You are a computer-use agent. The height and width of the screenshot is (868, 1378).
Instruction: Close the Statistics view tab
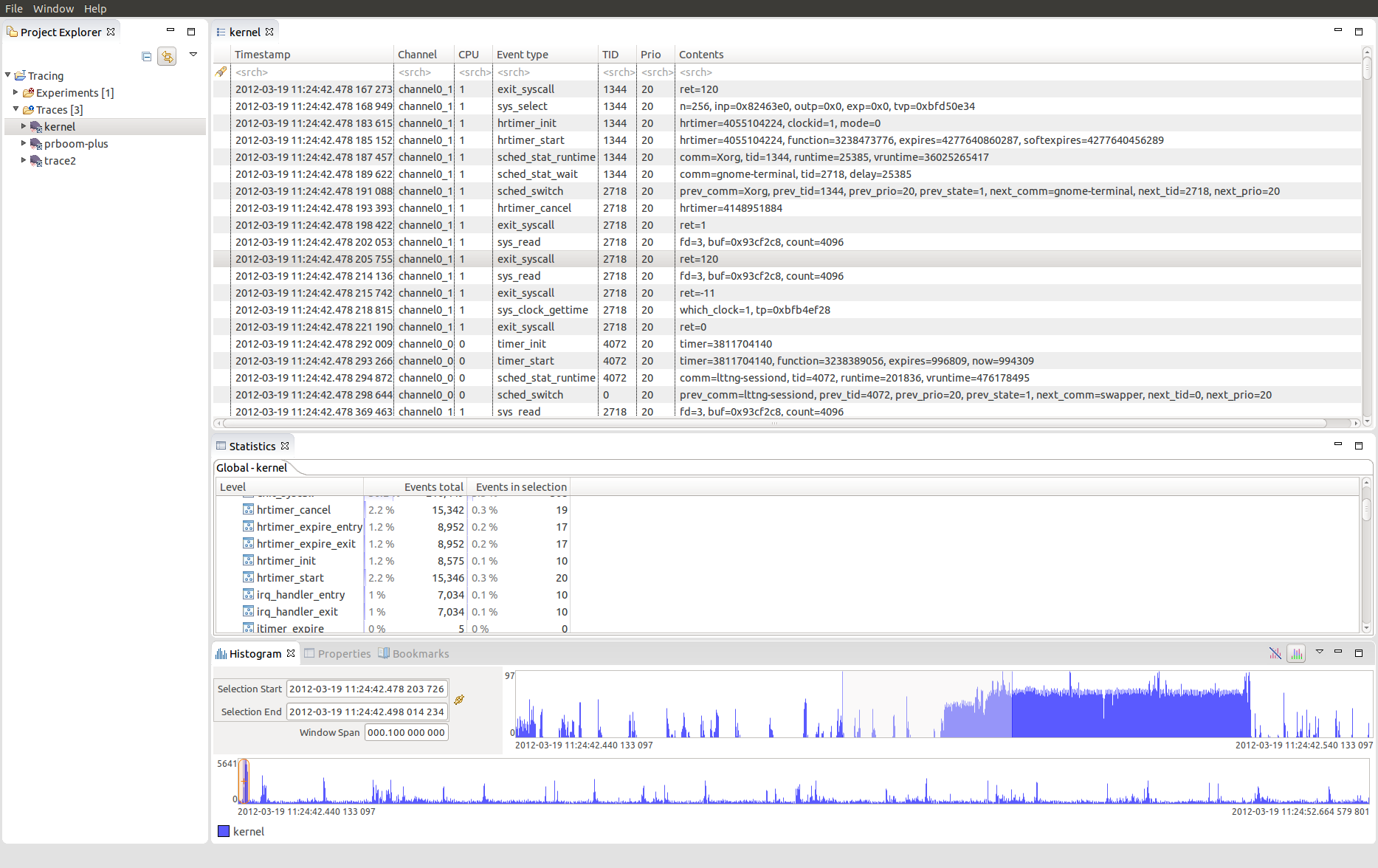[285, 446]
